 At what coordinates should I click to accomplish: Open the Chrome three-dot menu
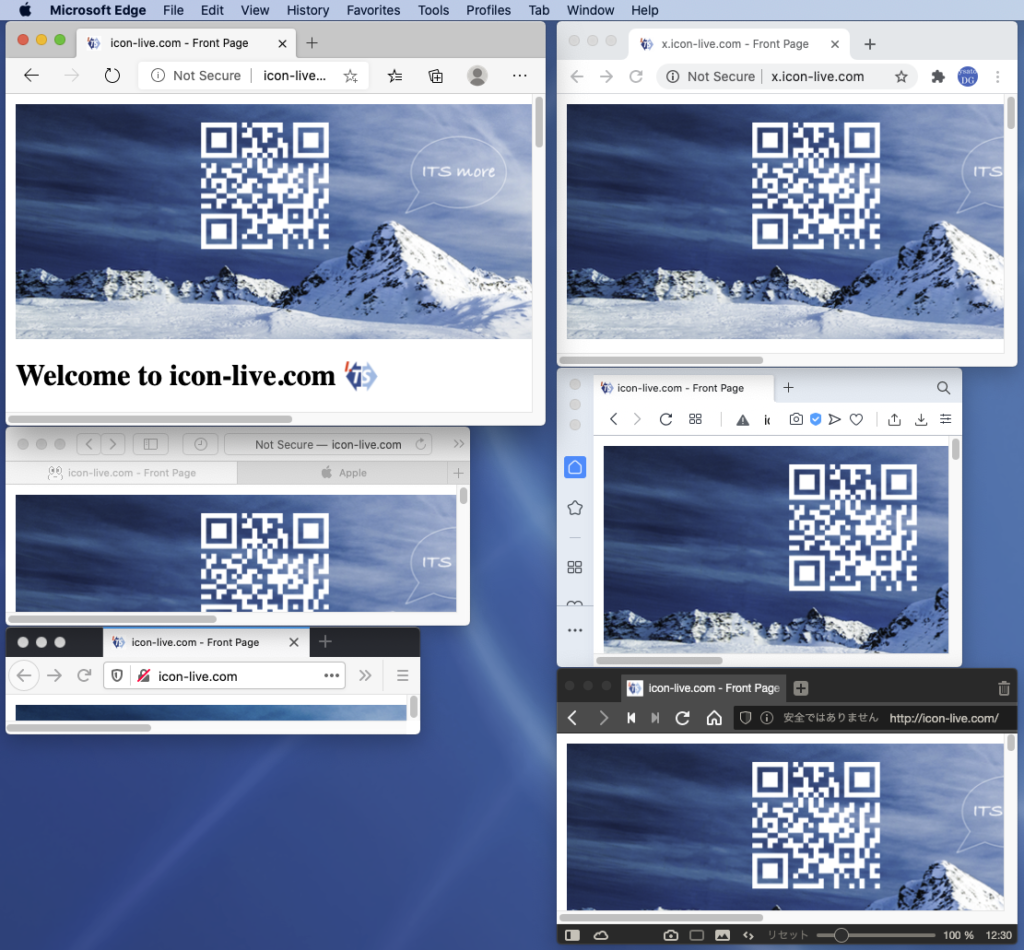[997, 76]
